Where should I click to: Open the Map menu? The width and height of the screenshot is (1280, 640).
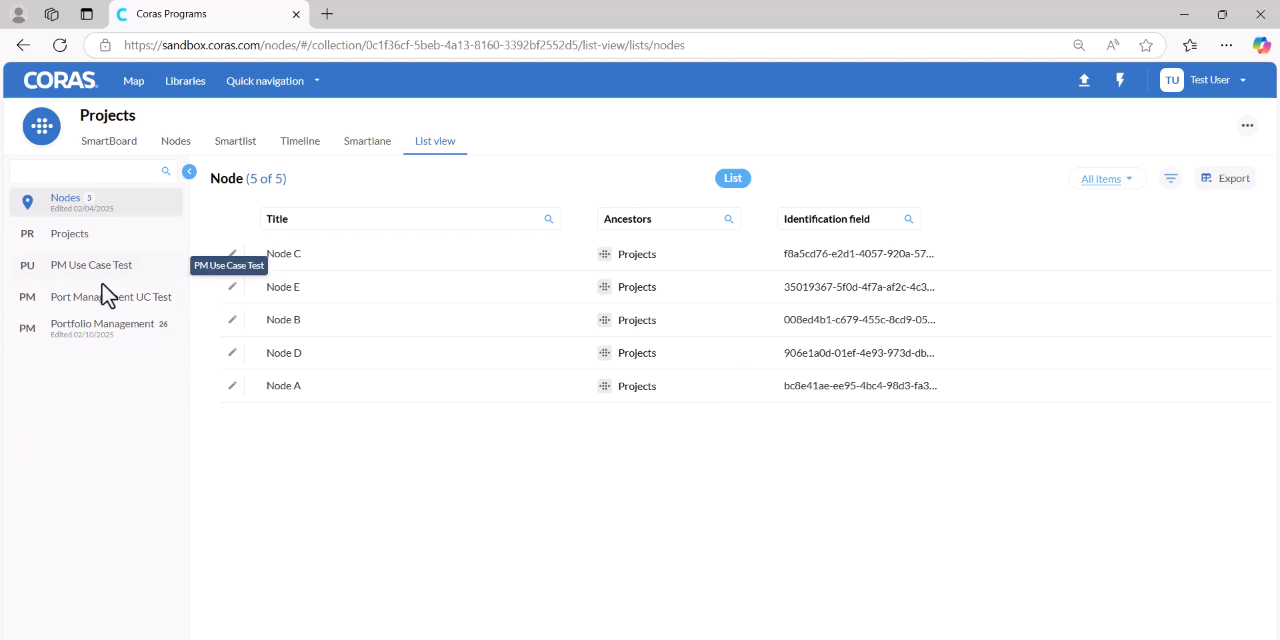point(134,81)
